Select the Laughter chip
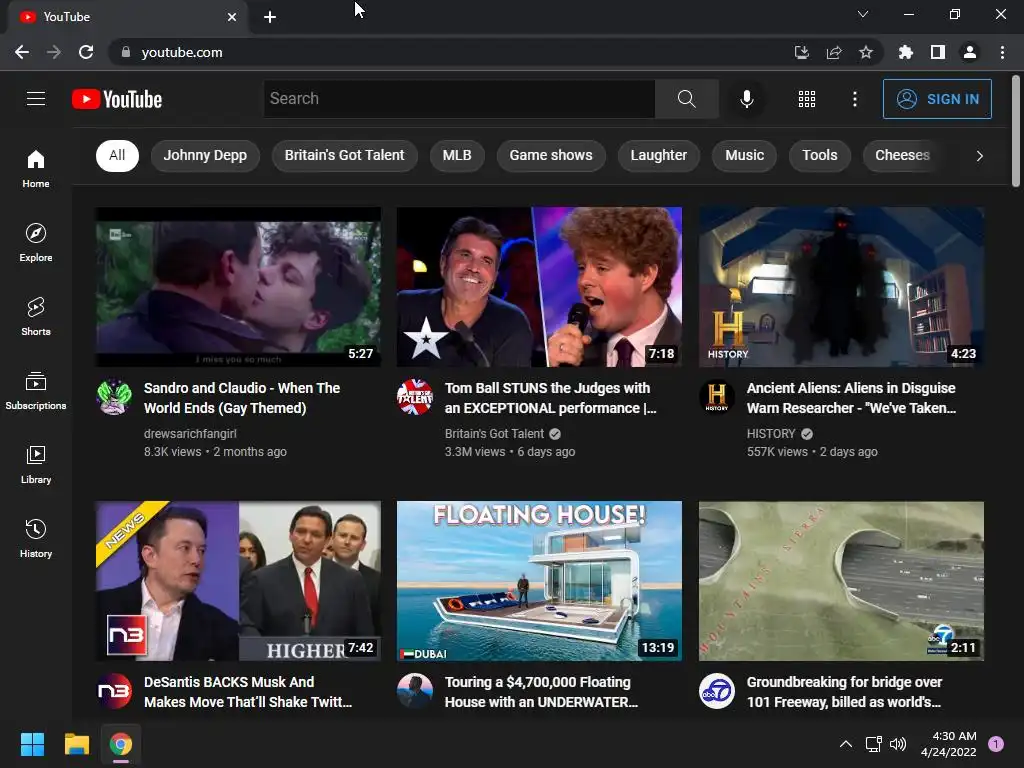This screenshot has width=1024, height=768. 658,155
